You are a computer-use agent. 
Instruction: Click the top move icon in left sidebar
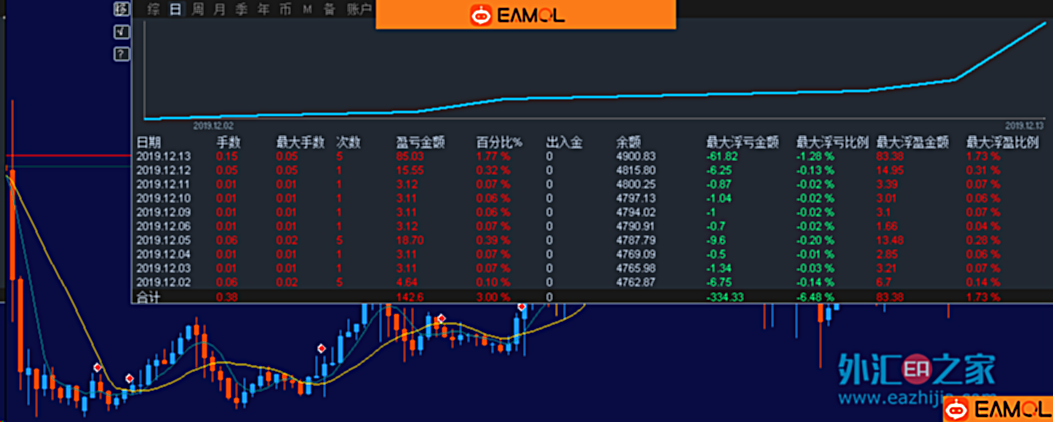pos(122,9)
